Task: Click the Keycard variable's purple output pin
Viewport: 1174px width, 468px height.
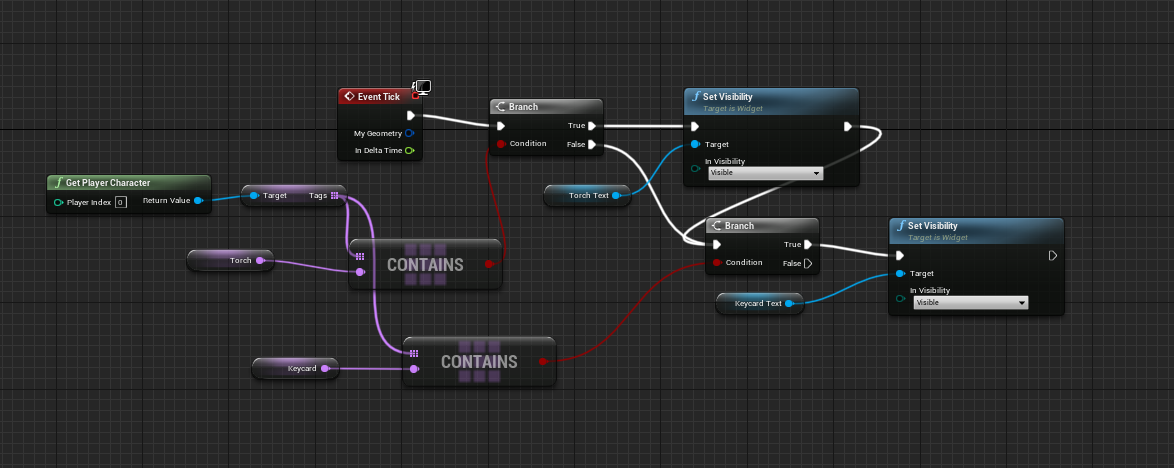Action: click(326, 368)
